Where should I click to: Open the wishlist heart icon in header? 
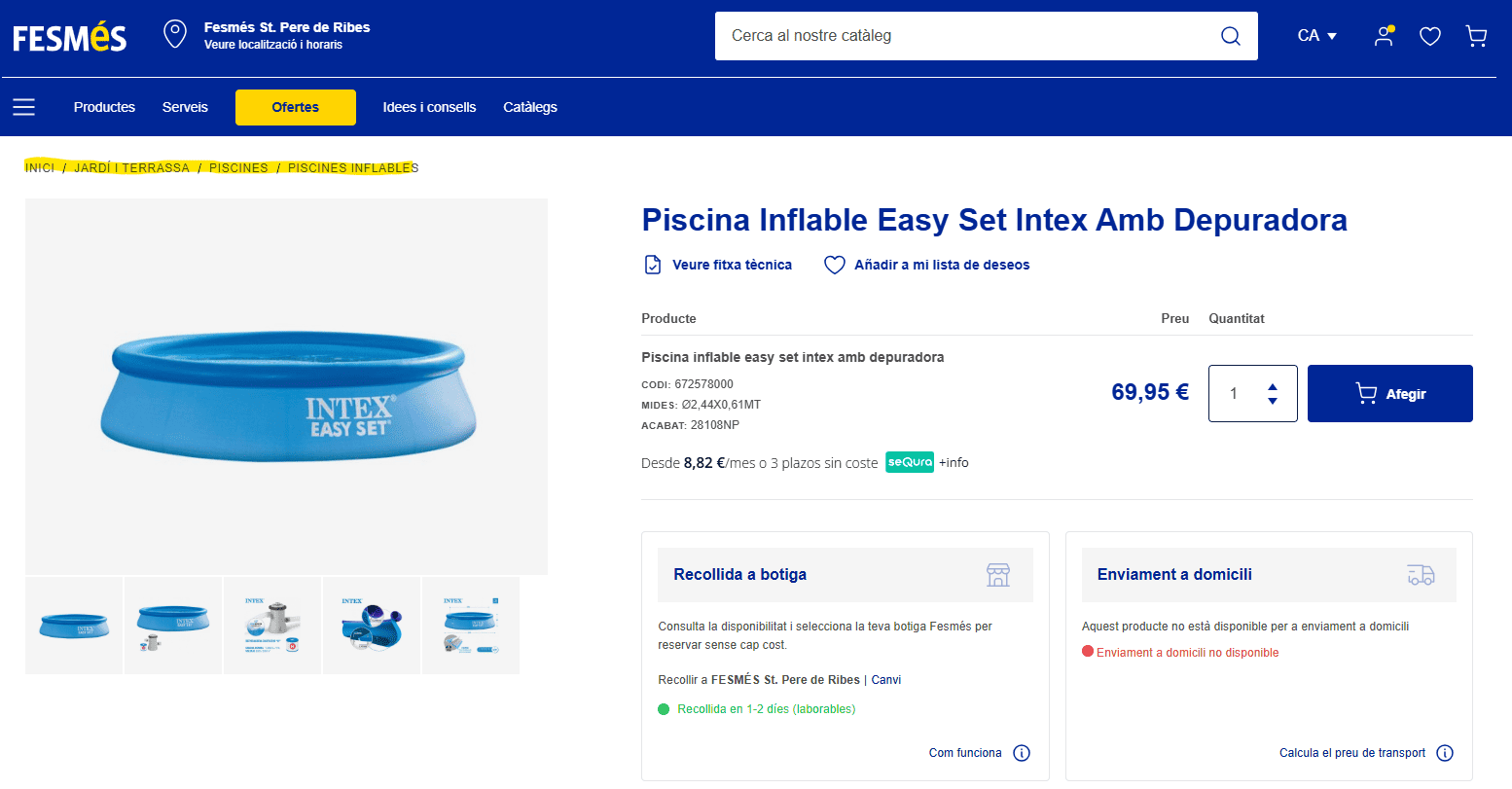[x=1429, y=36]
